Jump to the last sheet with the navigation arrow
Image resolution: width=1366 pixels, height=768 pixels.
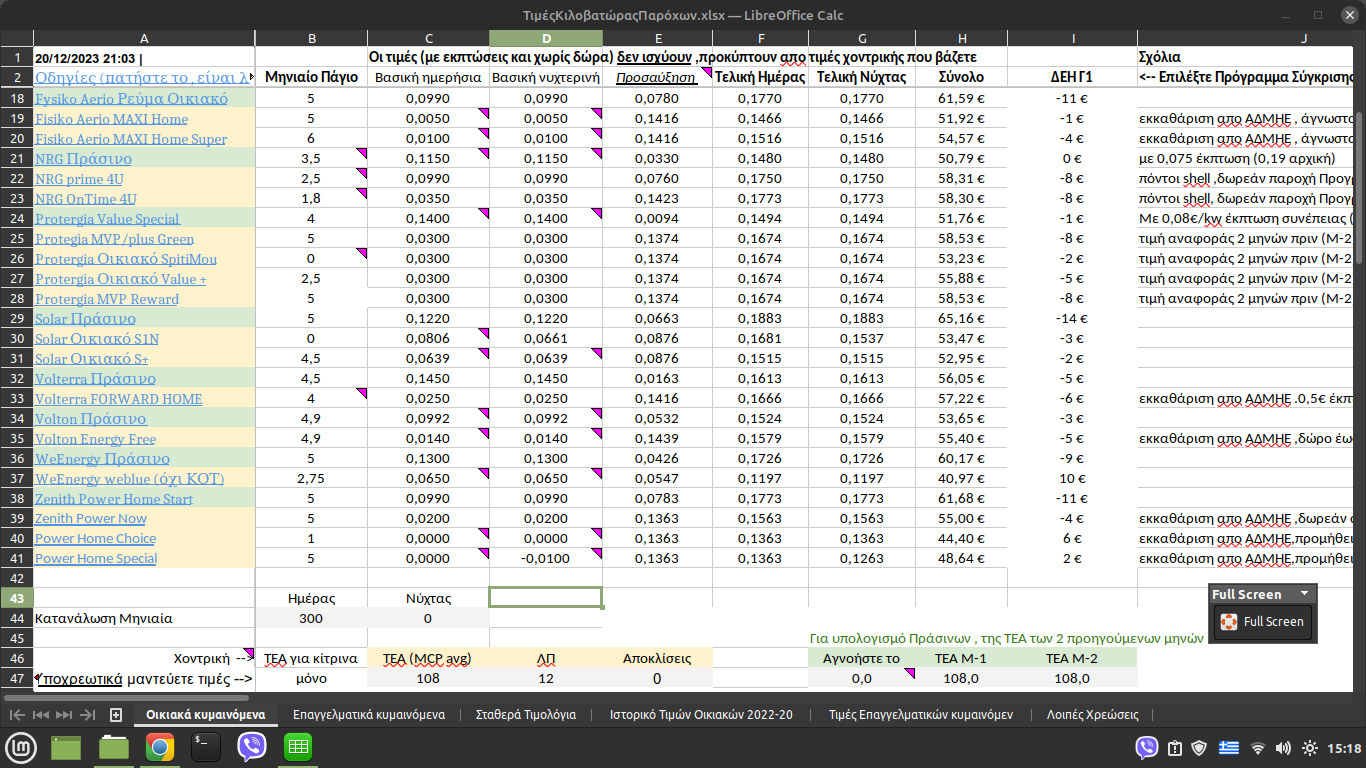click(x=87, y=715)
